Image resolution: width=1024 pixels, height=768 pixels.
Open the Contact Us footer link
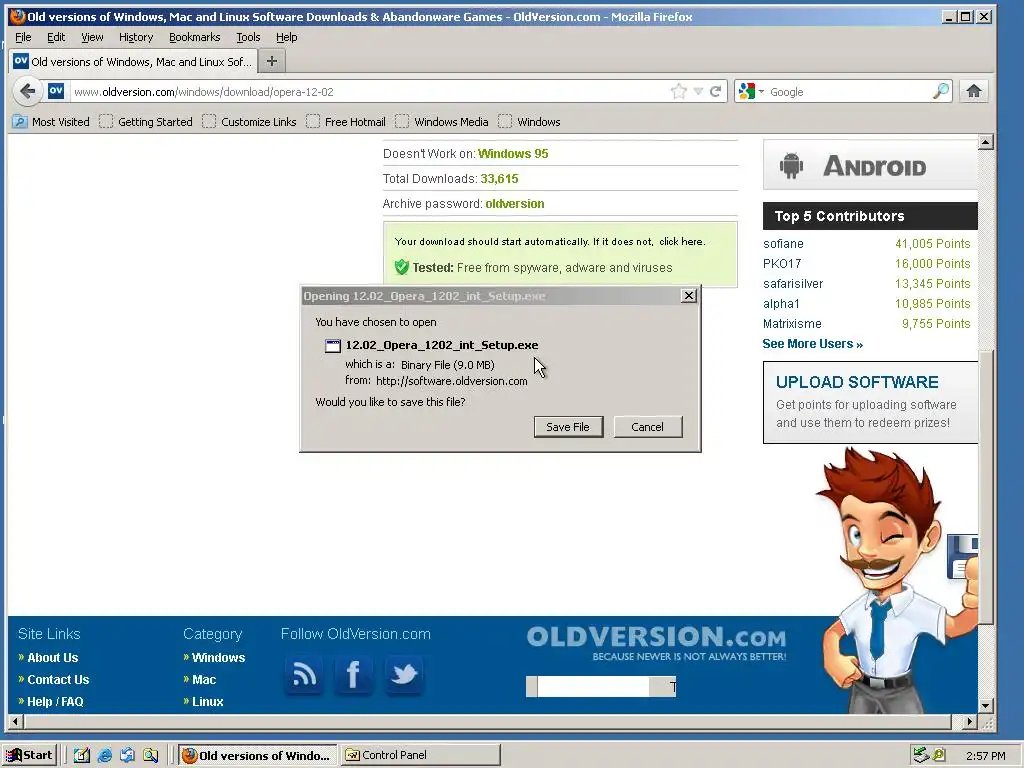[x=58, y=680]
